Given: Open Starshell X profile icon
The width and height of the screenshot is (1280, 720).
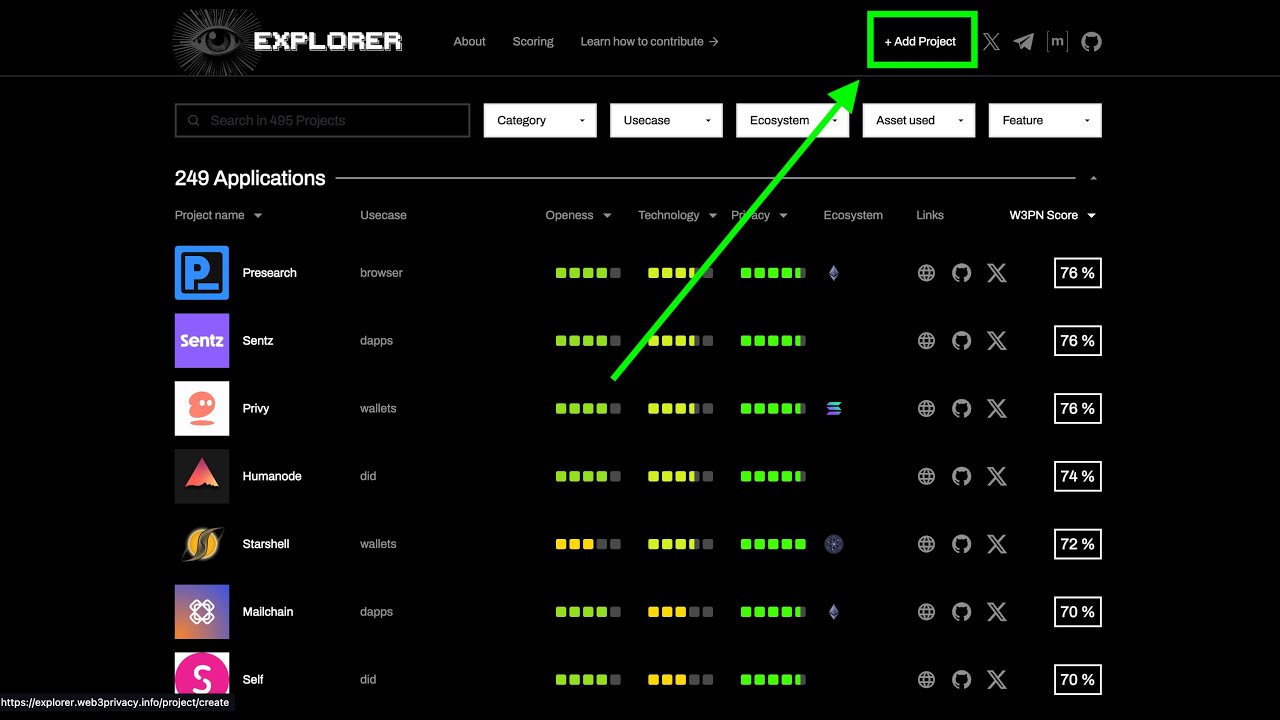Looking at the screenshot, I should pos(997,545).
